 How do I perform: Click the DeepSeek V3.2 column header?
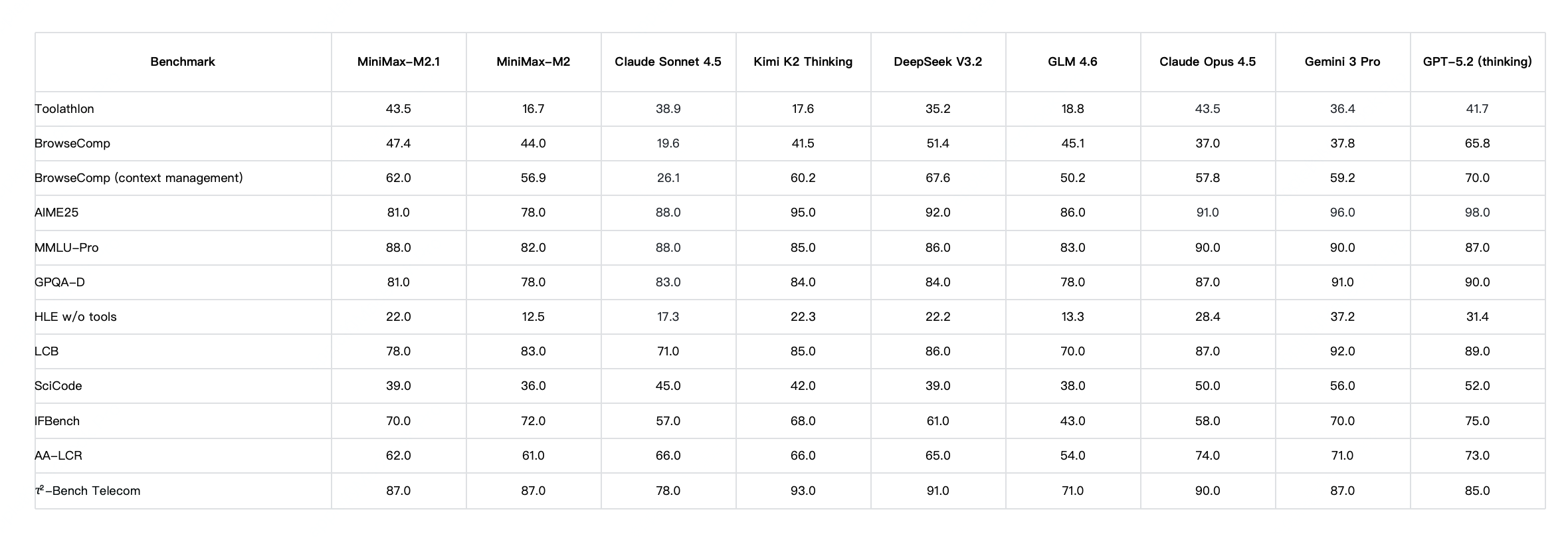pos(937,62)
